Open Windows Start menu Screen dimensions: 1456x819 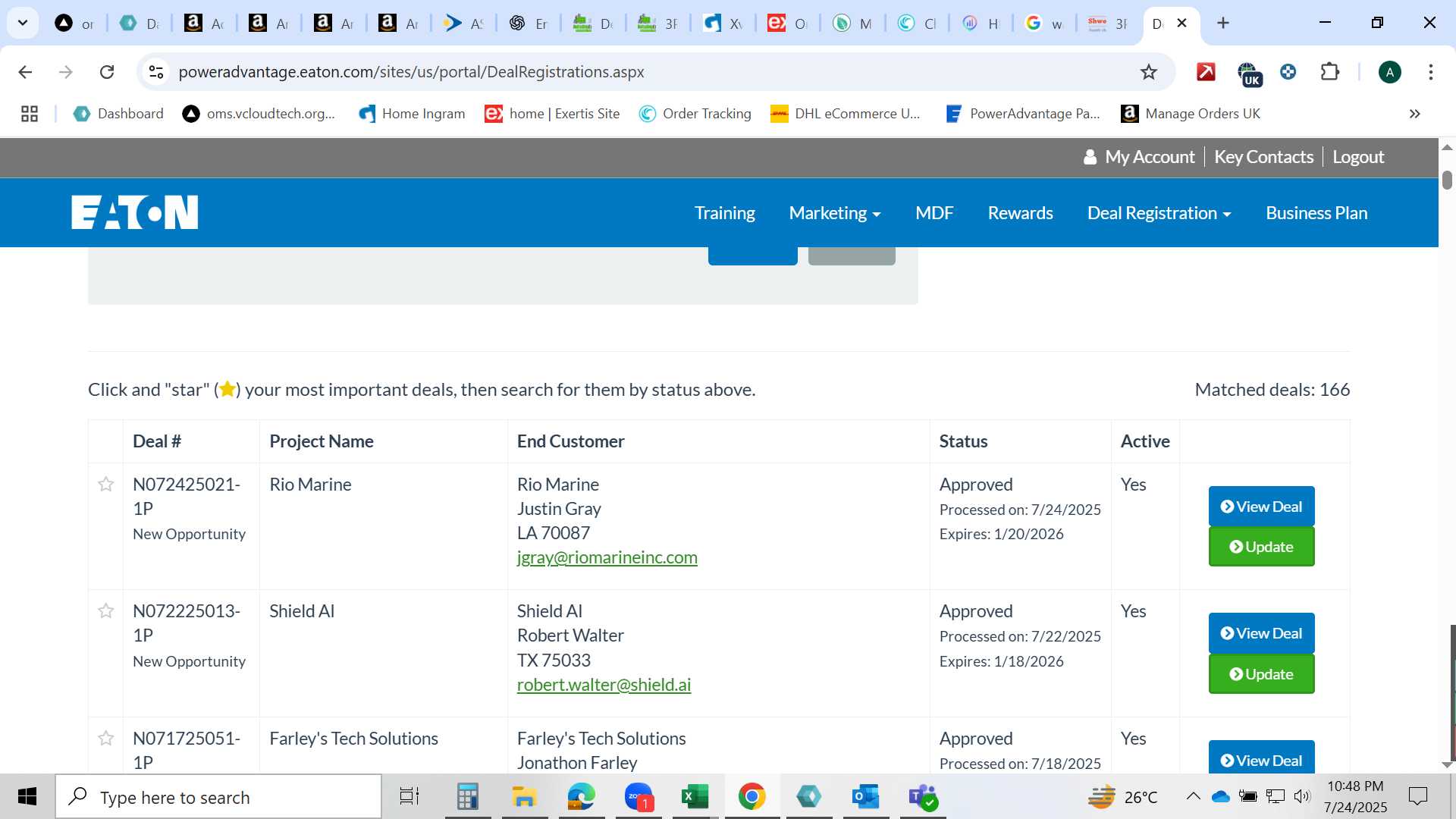coord(27,796)
